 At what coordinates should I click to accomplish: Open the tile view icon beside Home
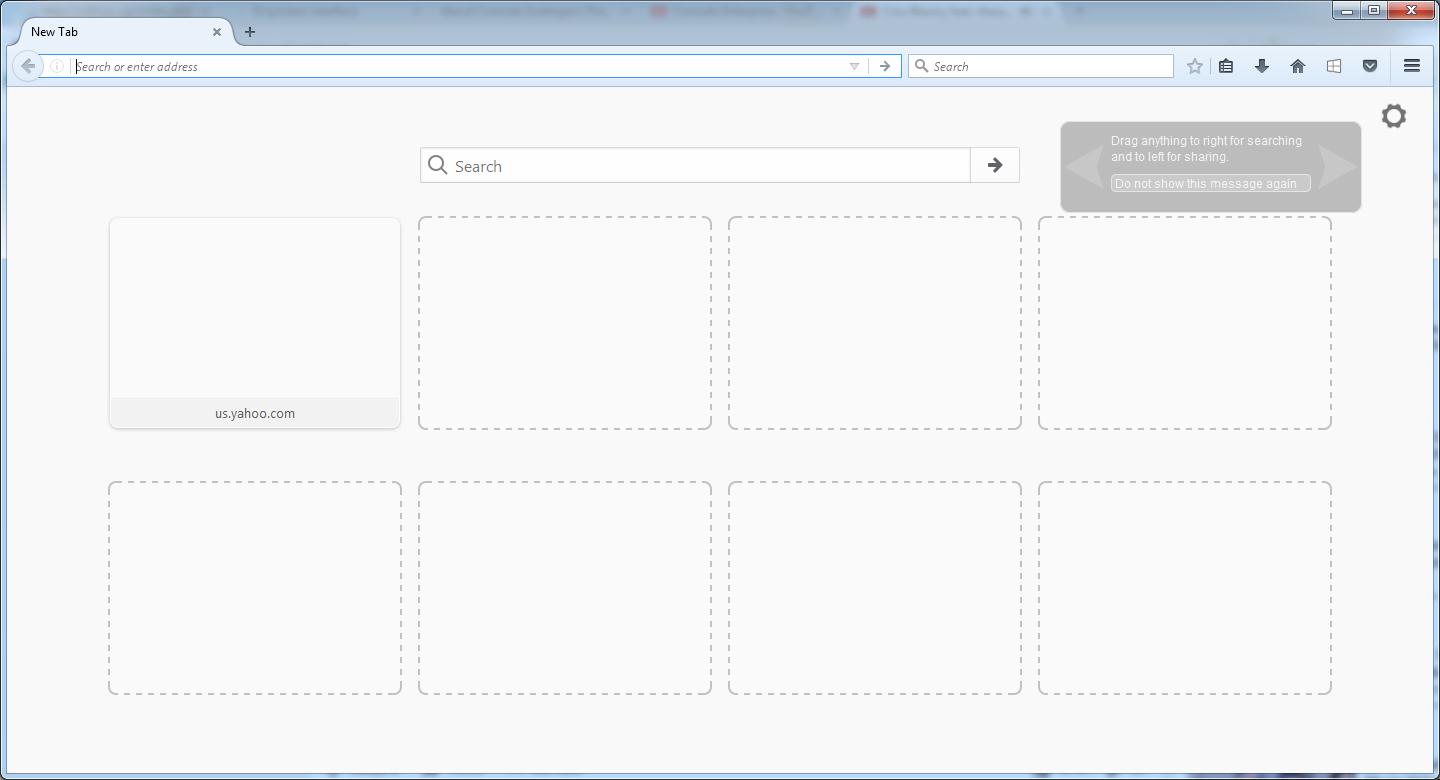(1334, 66)
